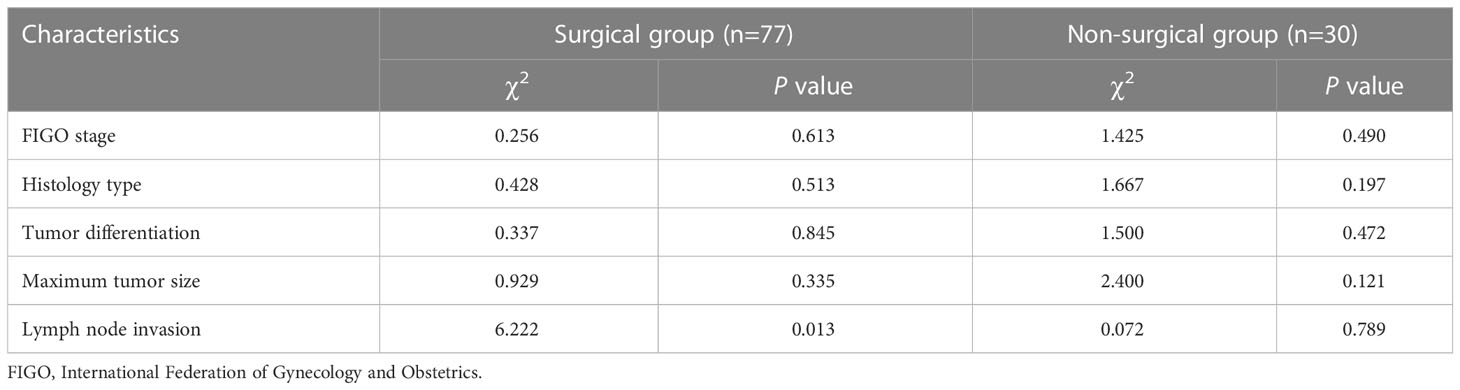The height and width of the screenshot is (390, 1460).
Task: Select the value 1.667 for Histology type
Action: (x=1124, y=184)
